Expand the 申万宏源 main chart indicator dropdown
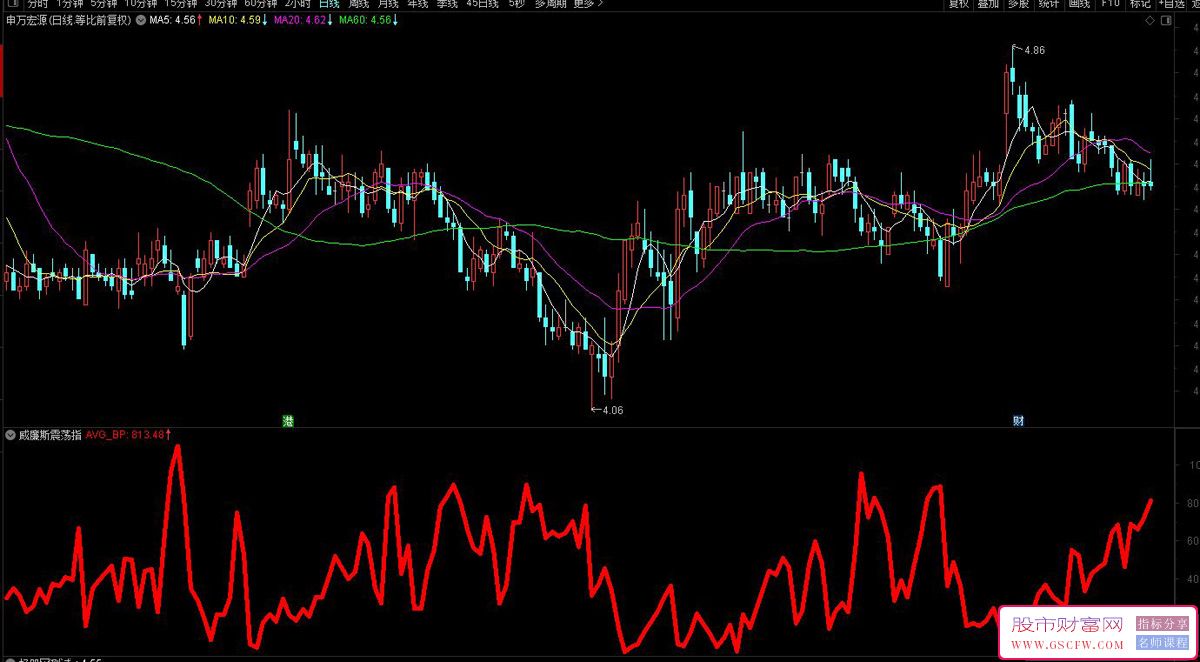This screenshot has width=1200, height=662. [139, 20]
